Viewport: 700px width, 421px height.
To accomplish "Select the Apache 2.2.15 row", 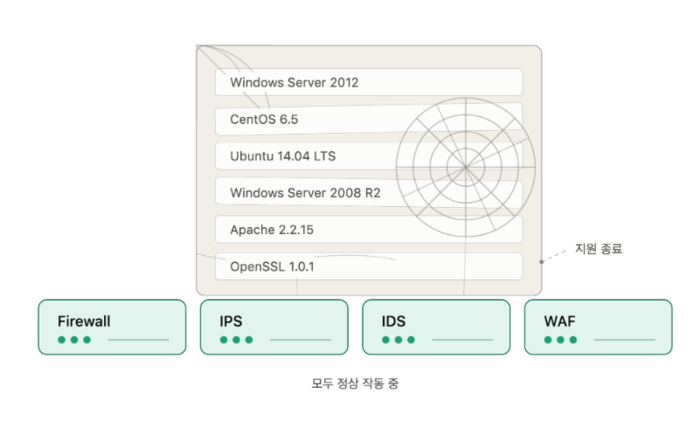I will (369, 229).
